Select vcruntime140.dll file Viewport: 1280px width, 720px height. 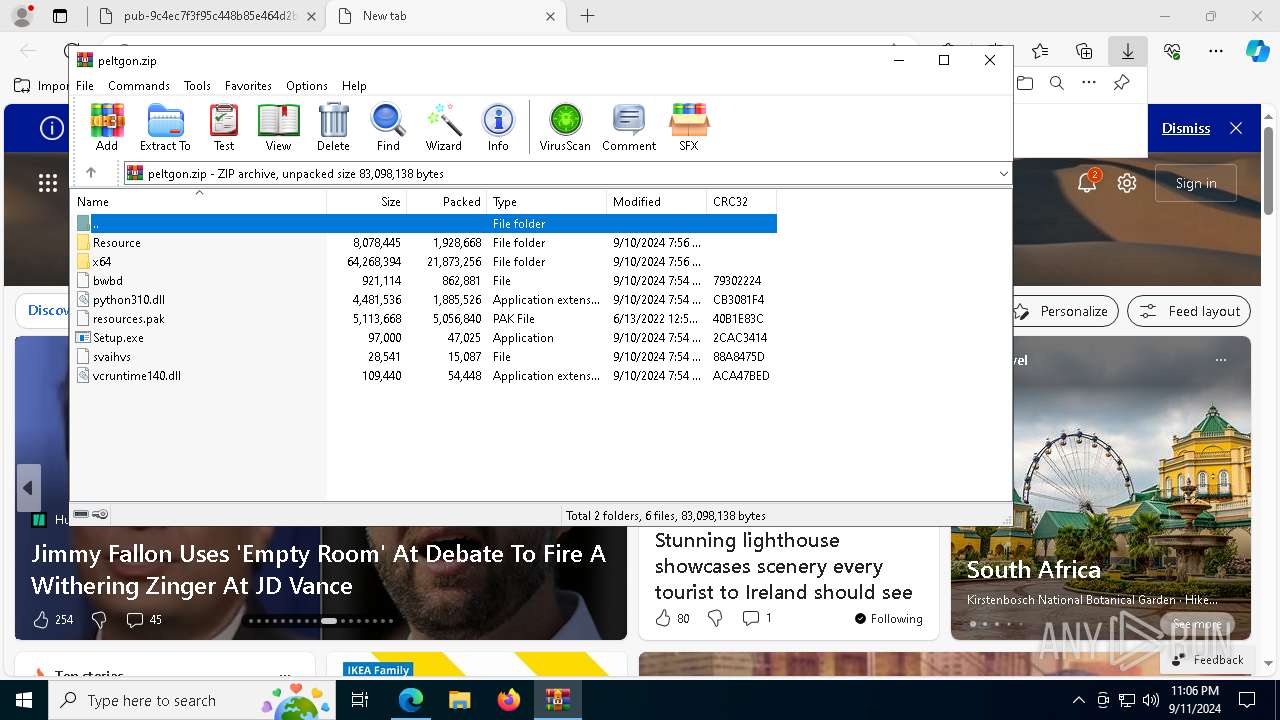click(x=424, y=376)
